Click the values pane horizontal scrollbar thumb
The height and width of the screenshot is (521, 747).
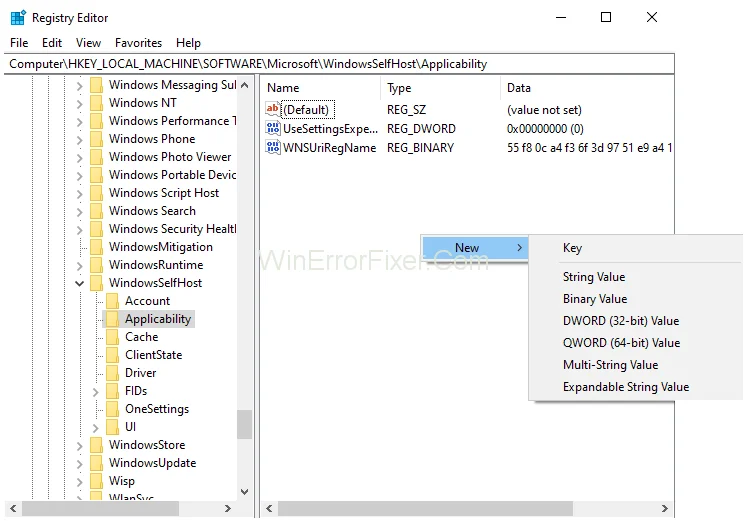[x=425, y=509]
